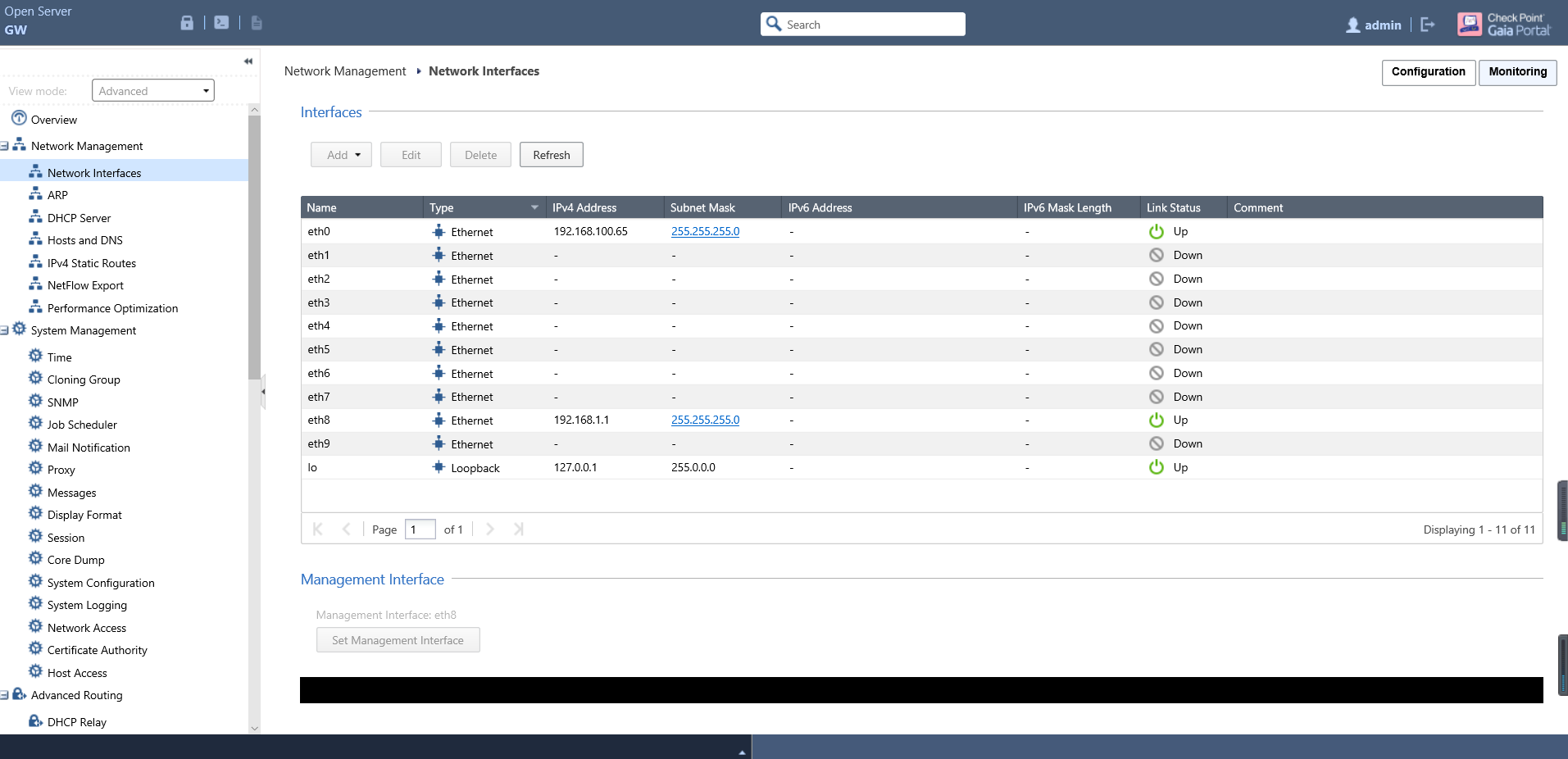
Task: Open NetFlow Export page
Action: pos(85,285)
